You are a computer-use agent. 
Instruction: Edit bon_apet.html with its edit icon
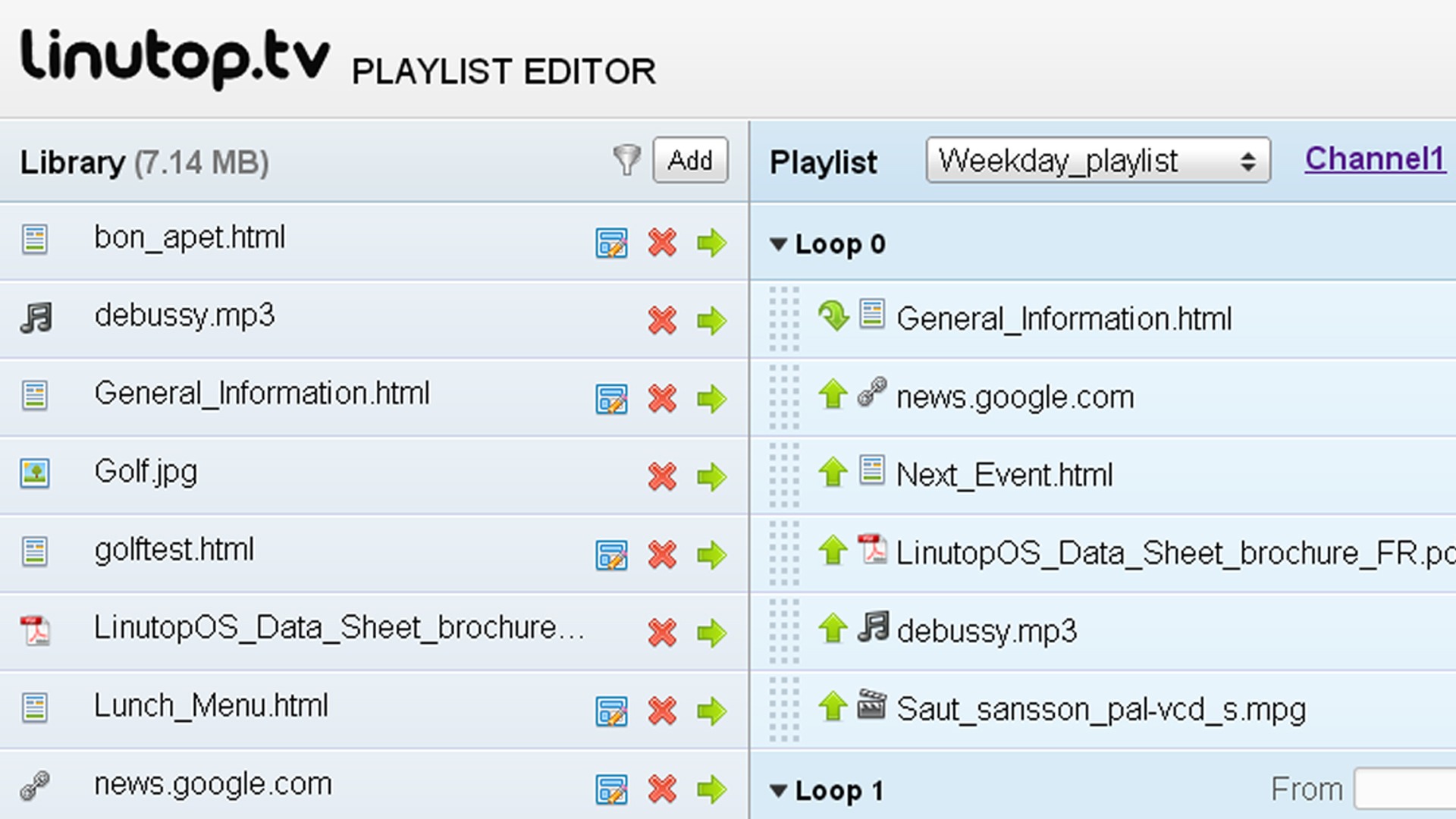[x=611, y=243]
